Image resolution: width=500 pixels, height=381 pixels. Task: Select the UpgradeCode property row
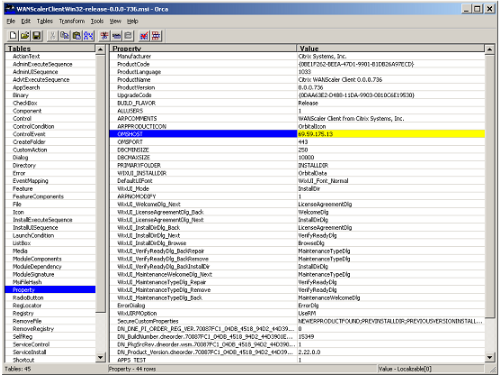(297, 95)
